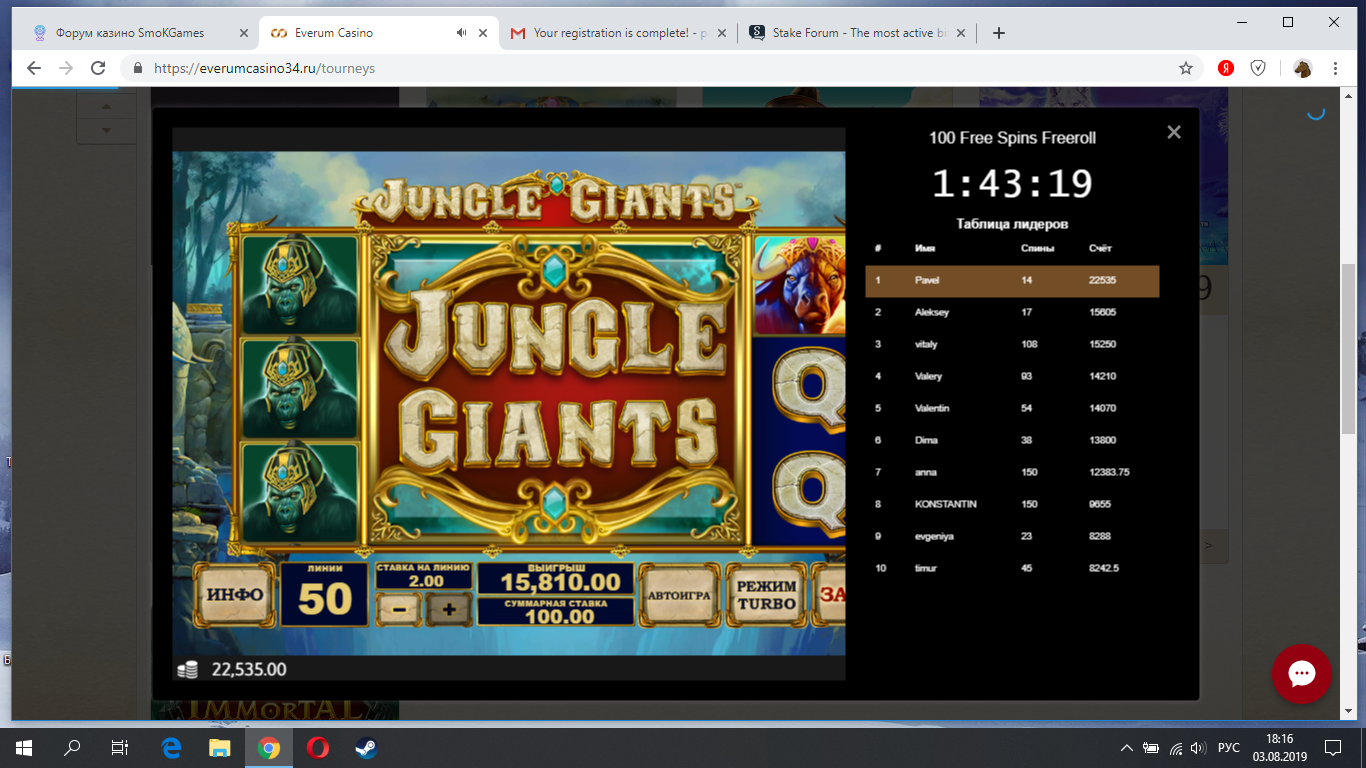Select the evgeniya leaderboard row

1012,537
